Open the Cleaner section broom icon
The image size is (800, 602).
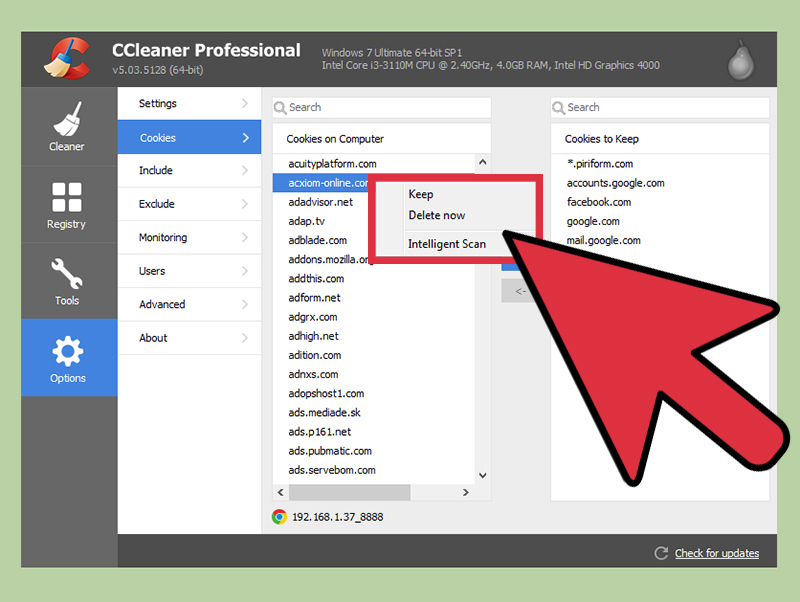pos(67,119)
